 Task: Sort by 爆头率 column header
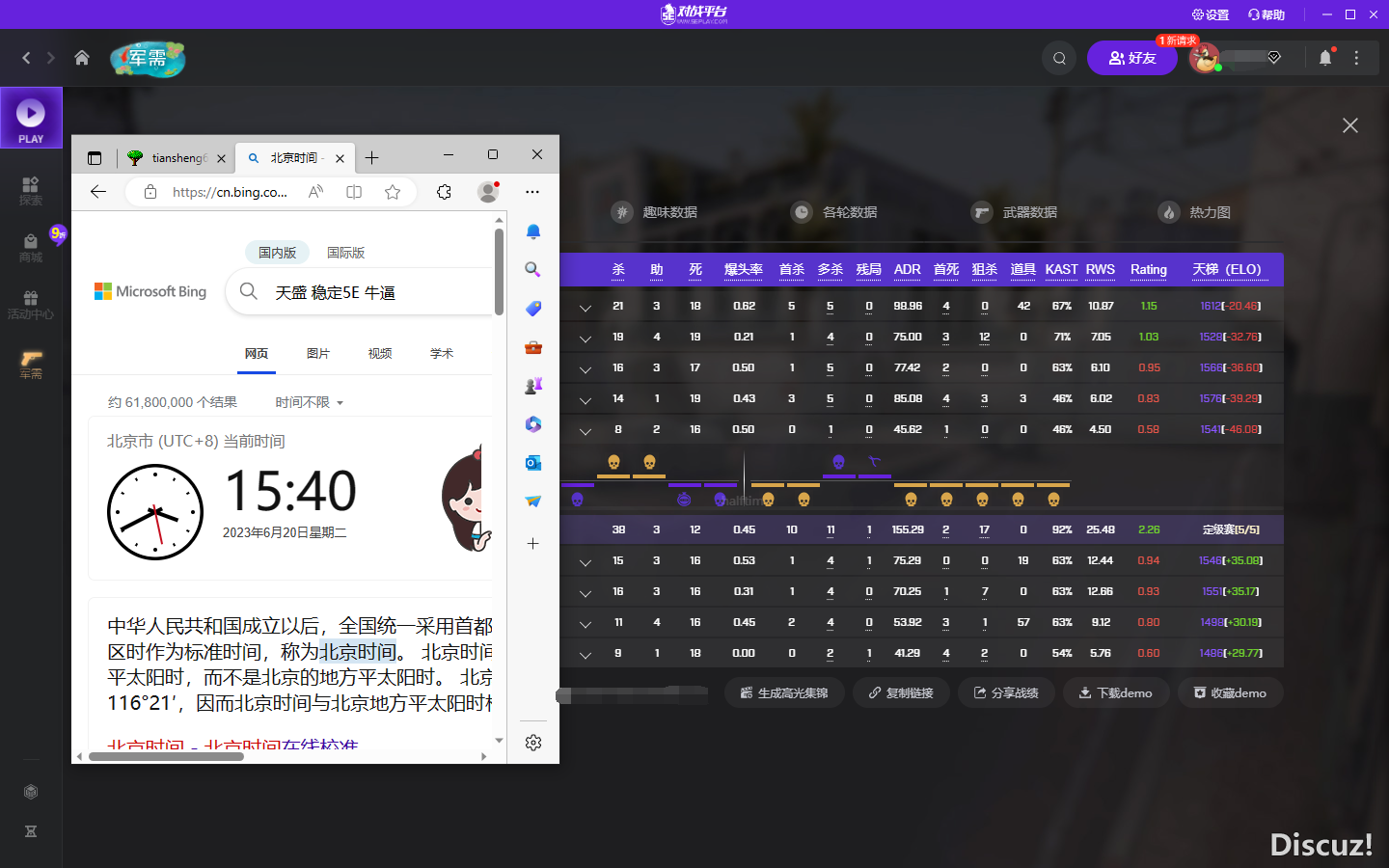tap(744, 269)
